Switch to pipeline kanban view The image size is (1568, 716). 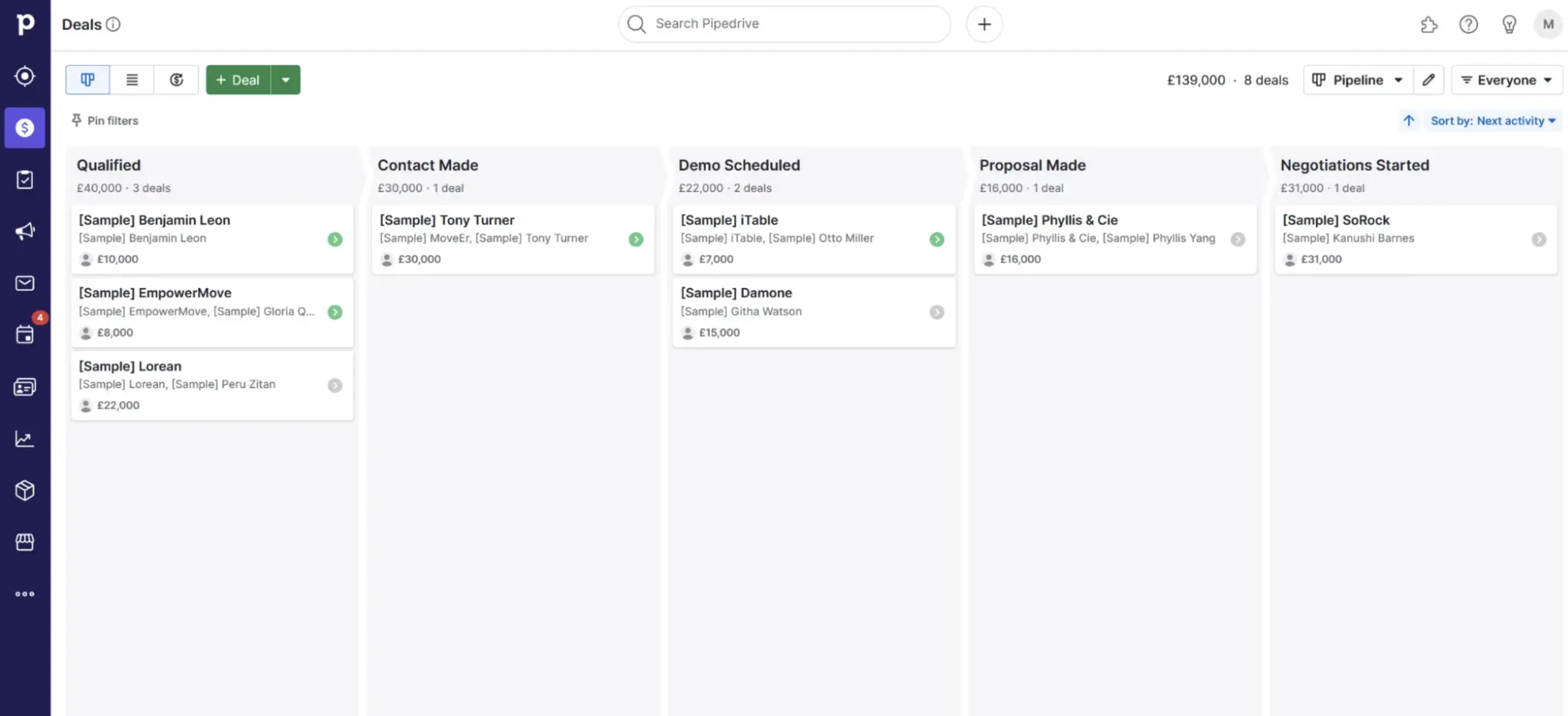tap(87, 80)
